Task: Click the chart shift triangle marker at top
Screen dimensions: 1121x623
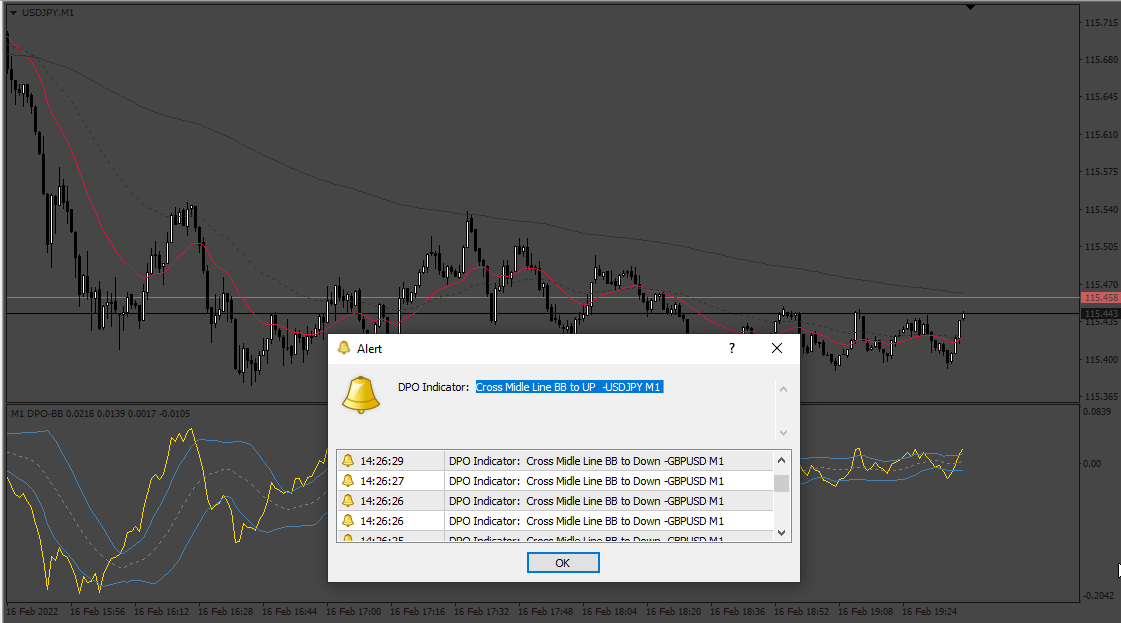Action: [x=970, y=7]
